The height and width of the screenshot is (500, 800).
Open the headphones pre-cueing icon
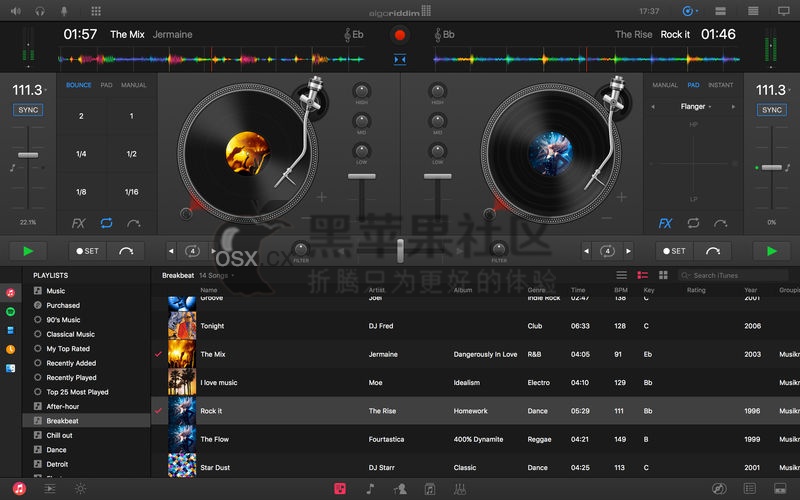tap(40, 11)
